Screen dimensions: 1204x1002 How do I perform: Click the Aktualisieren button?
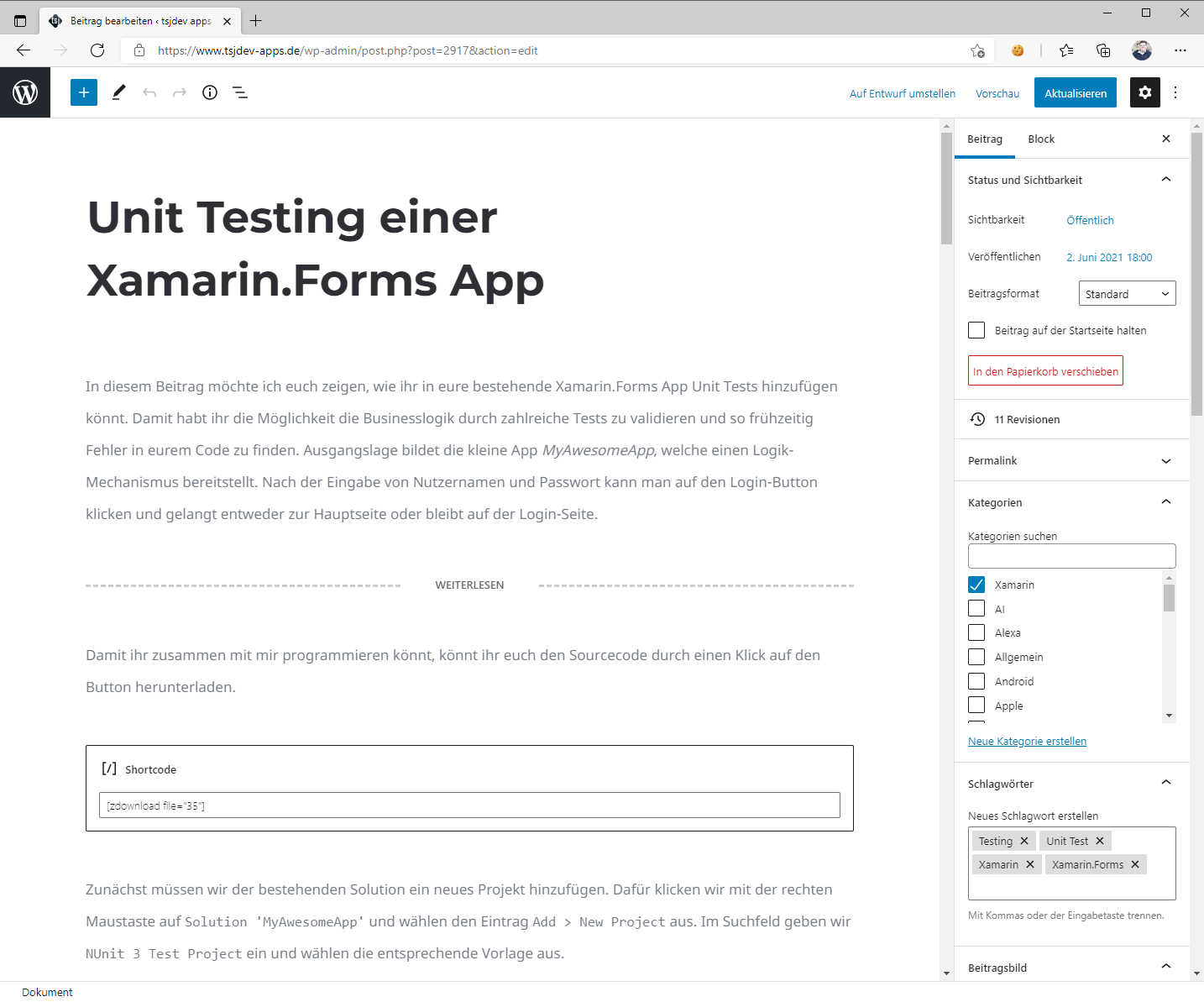click(1076, 93)
